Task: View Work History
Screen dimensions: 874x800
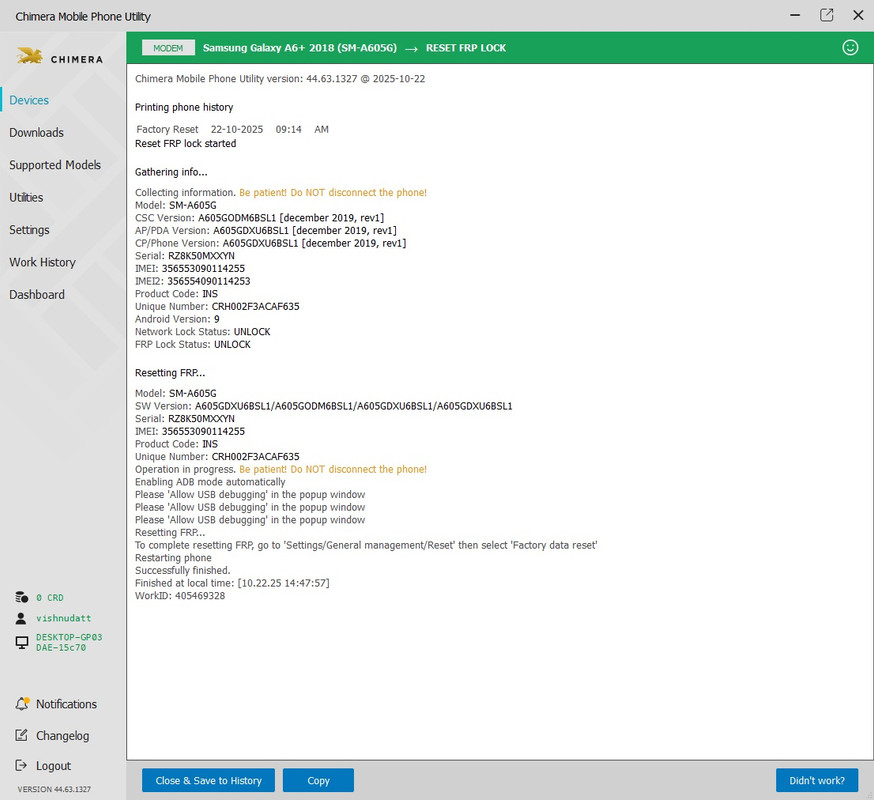Action: [x=42, y=262]
